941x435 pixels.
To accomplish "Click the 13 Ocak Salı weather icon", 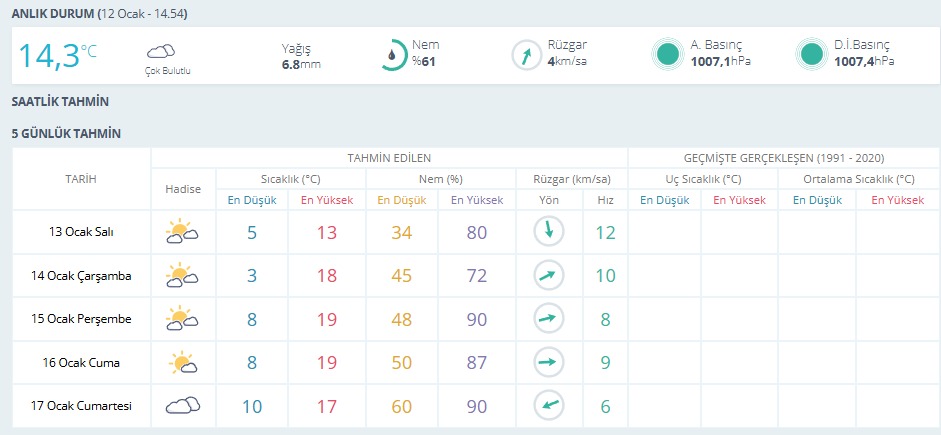I will point(182,232).
